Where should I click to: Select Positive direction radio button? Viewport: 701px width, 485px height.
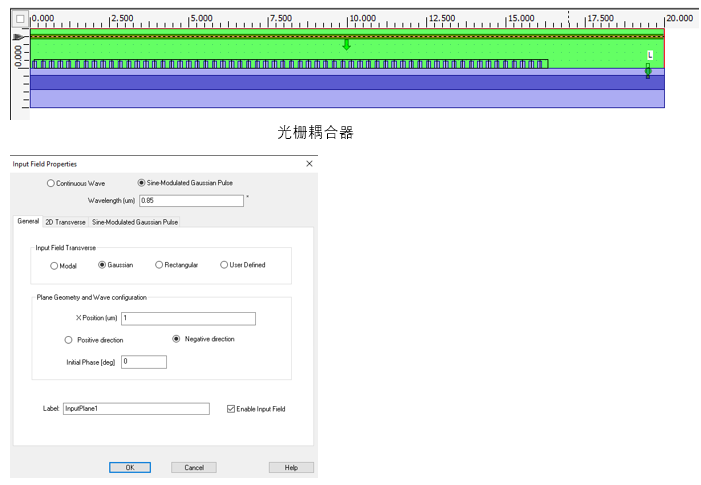[68, 340]
